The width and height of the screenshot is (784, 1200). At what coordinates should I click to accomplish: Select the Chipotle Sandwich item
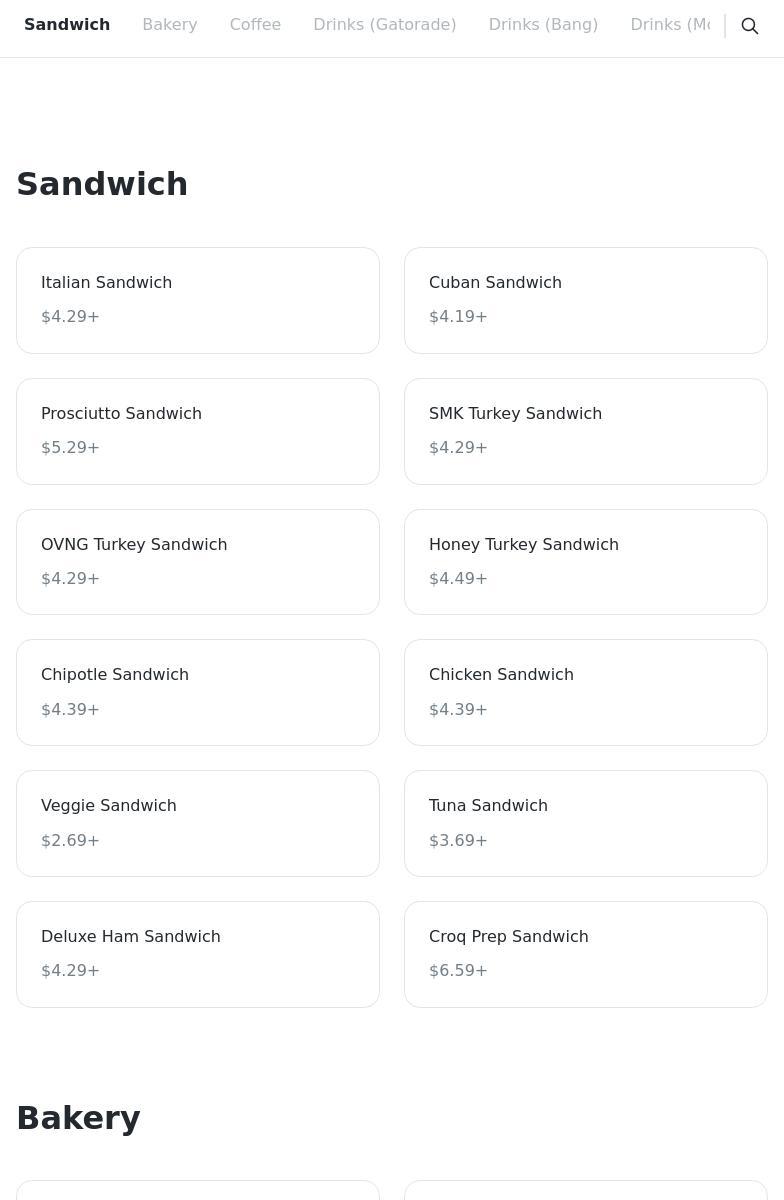[x=198, y=692]
